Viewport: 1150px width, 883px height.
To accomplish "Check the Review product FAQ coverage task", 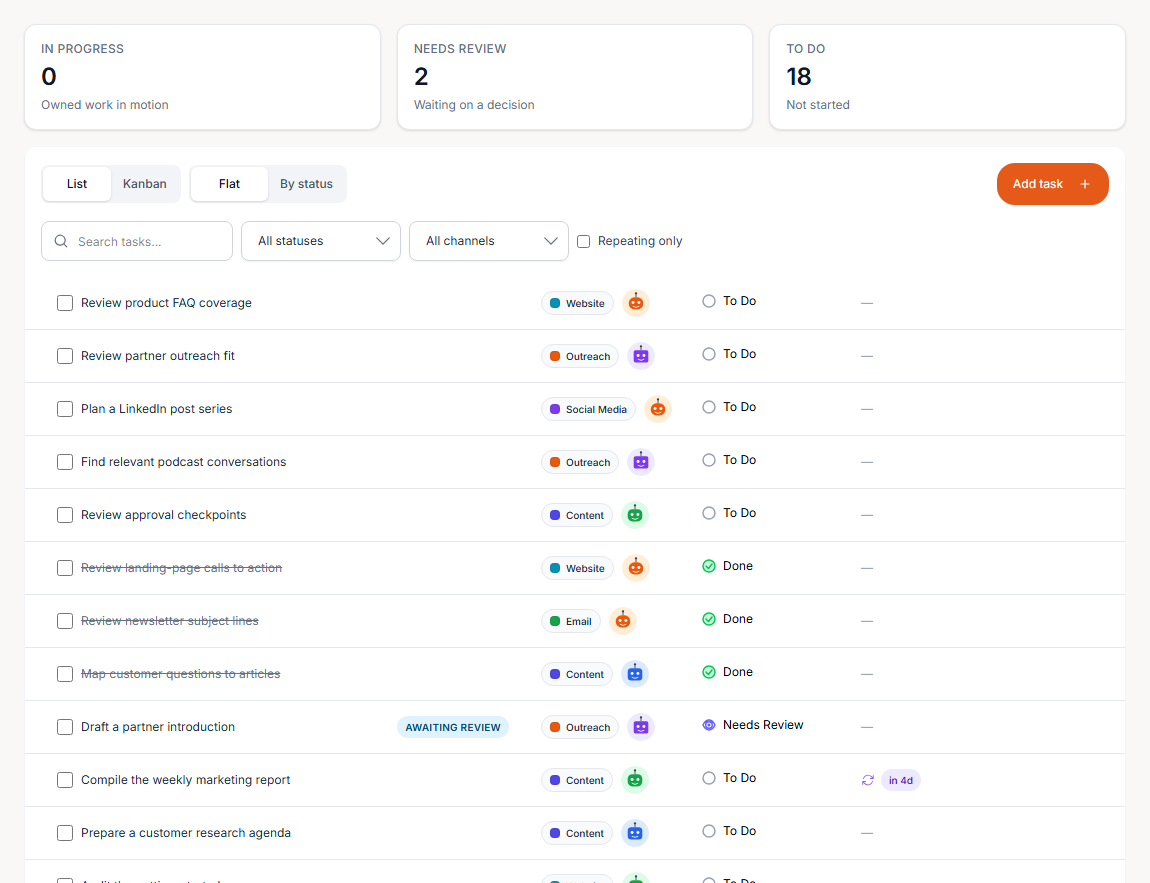I will click(x=65, y=303).
